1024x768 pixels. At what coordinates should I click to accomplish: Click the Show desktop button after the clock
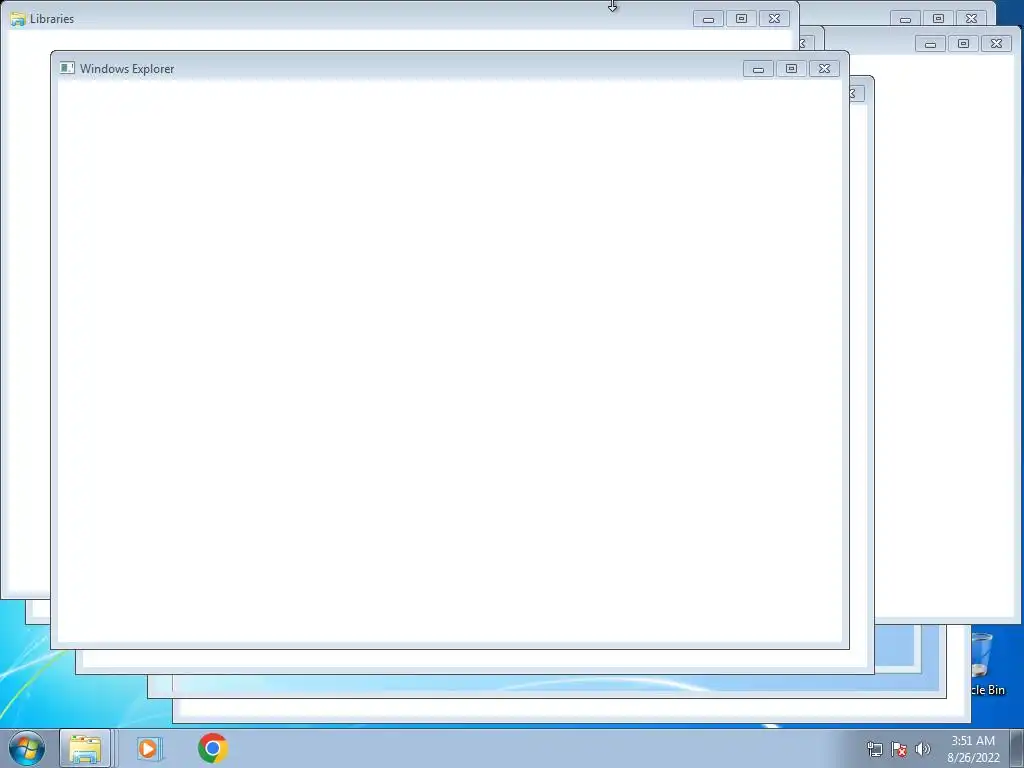1016,748
